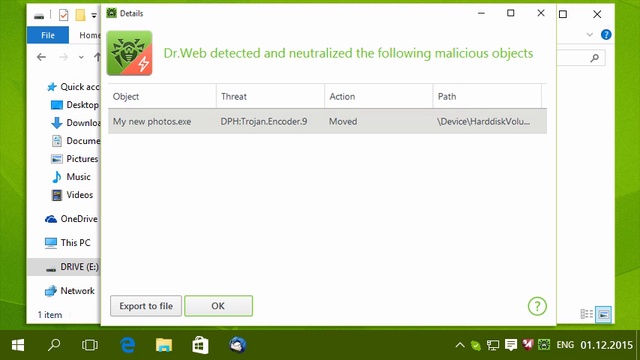Click the Export to file button
The height and width of the screenshot is (360, 640).
point(146,306)
